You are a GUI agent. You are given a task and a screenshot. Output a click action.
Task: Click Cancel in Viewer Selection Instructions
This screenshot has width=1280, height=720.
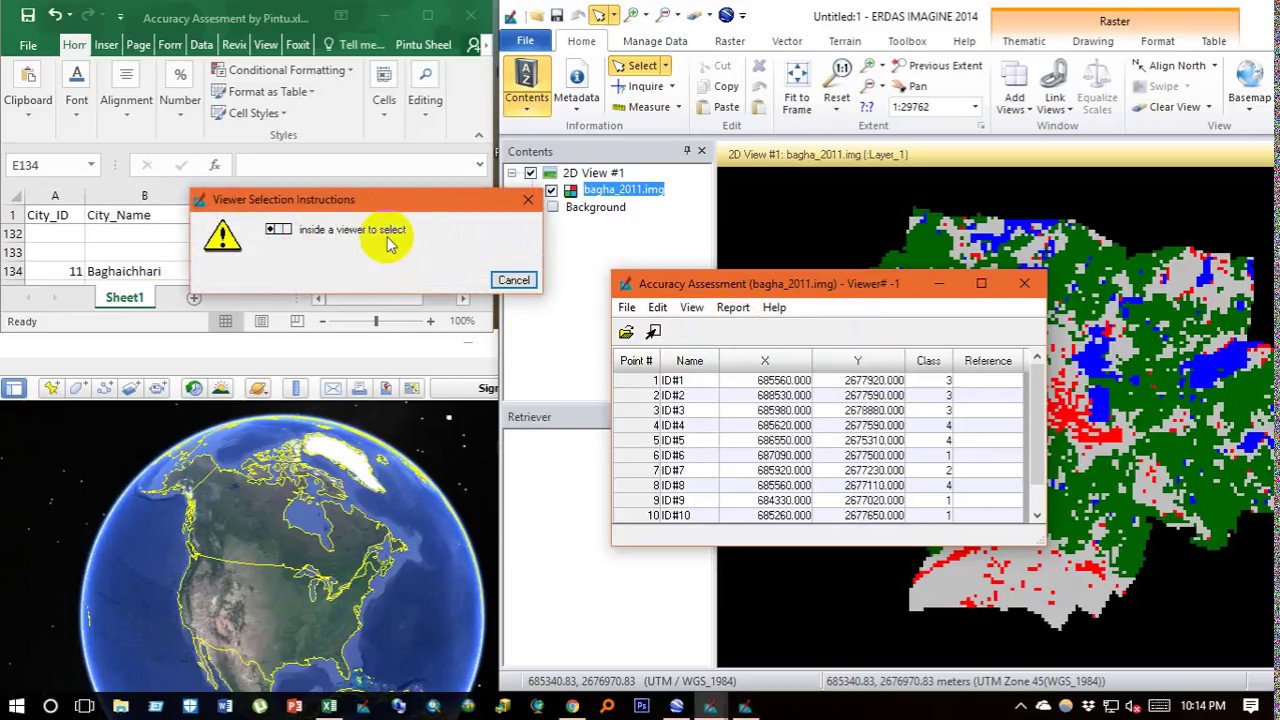pos(514,280)
